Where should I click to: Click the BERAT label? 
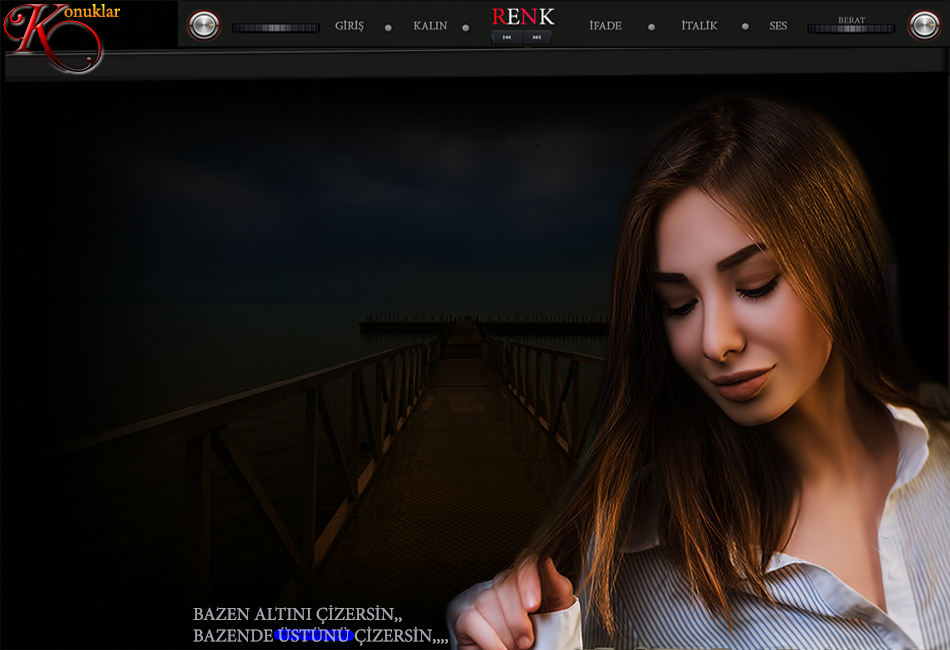click(x=852, y=19)
